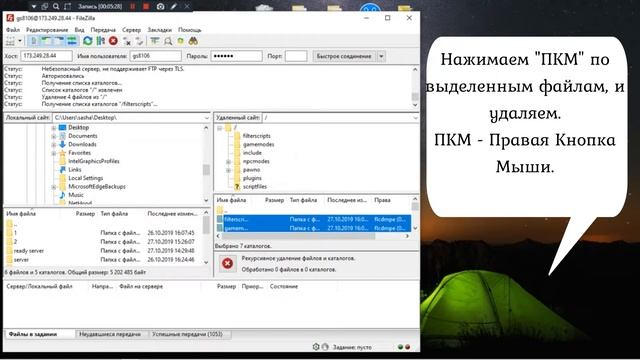
Task: Open the Редактирование menu
Action: pyautogui.click(x=47, y=30)
